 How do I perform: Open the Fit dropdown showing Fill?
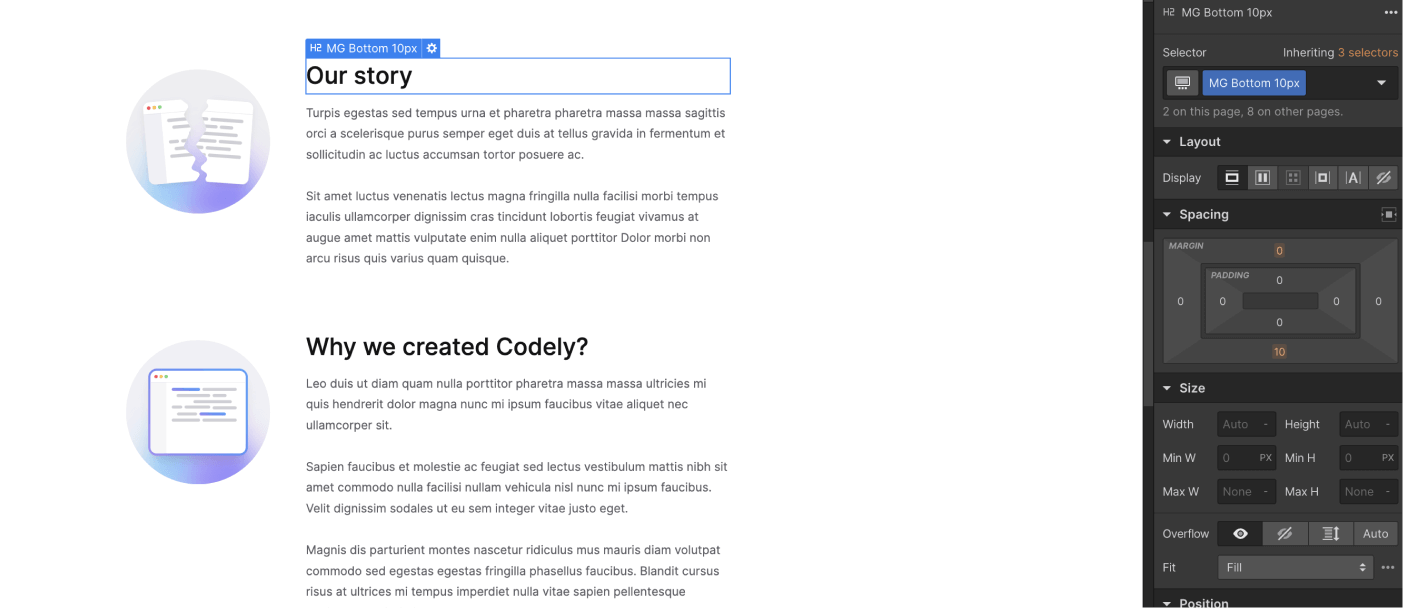click(x=1295, y=567)
